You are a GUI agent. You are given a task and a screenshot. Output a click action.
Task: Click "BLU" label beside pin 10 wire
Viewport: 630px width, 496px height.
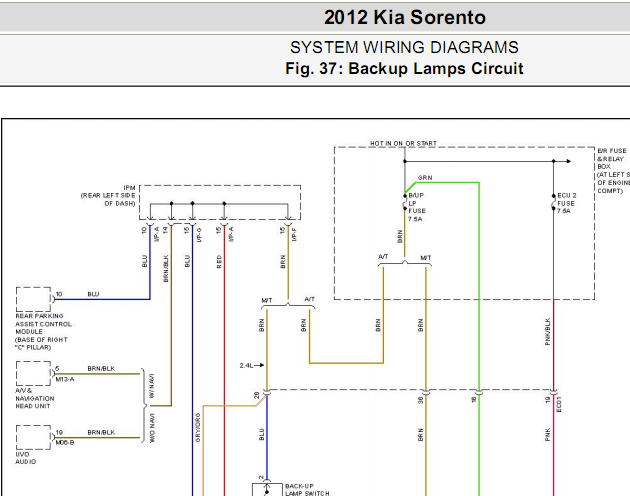(x=93, y=294)
